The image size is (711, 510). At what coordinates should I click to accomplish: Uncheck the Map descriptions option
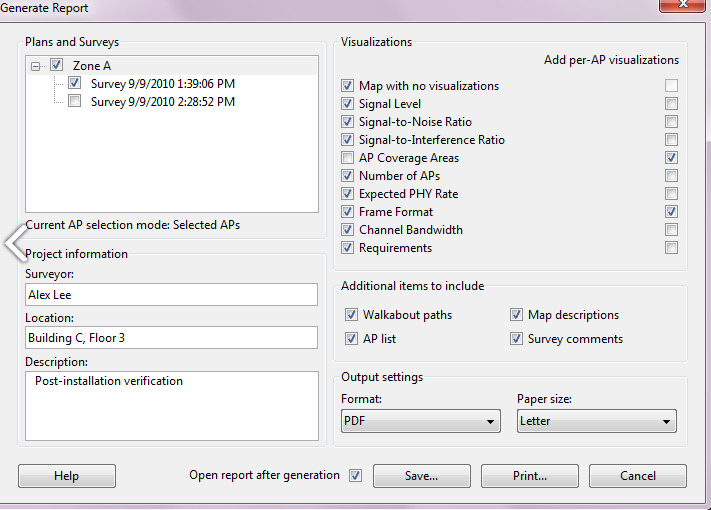pos(516,314)
